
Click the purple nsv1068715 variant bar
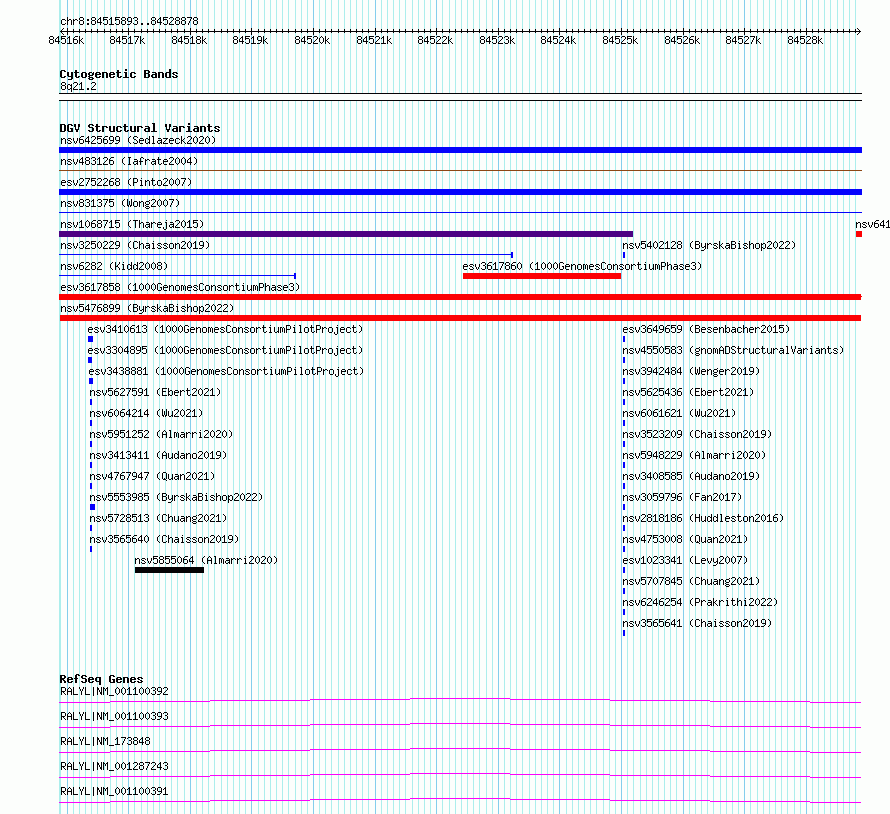pos(346,234)
